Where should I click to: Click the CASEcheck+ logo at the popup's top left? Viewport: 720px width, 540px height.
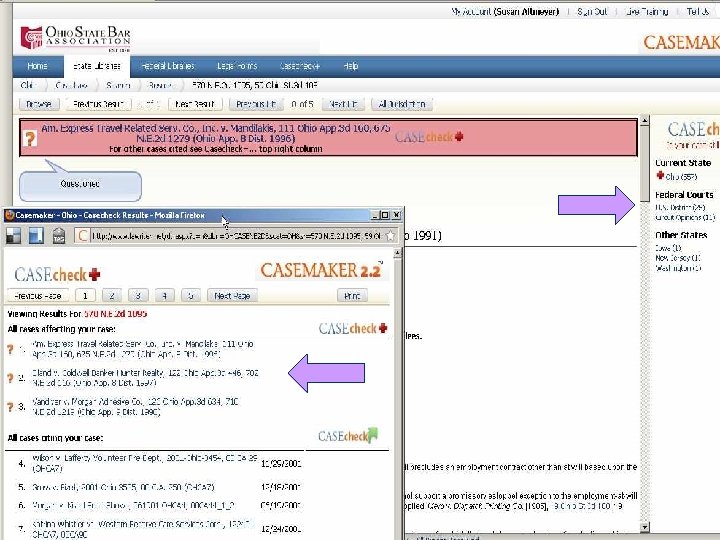click(x=57, y=275)
